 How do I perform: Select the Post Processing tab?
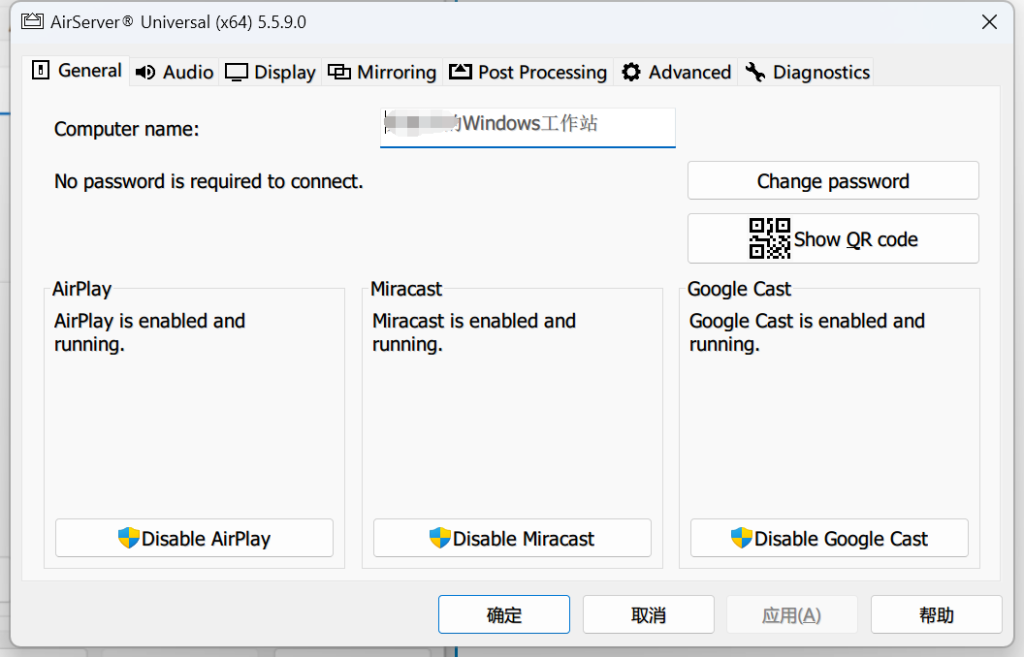tap(528, 72)
